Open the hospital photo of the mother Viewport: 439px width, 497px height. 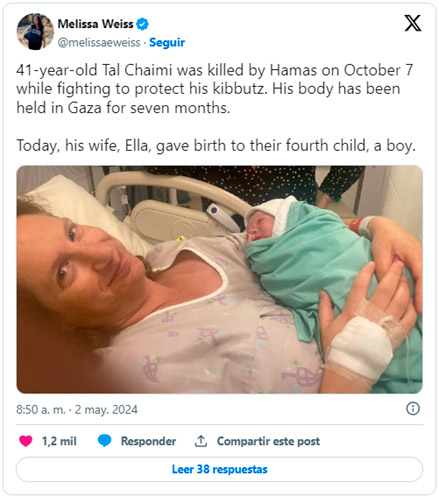click(x=220, y=279)
